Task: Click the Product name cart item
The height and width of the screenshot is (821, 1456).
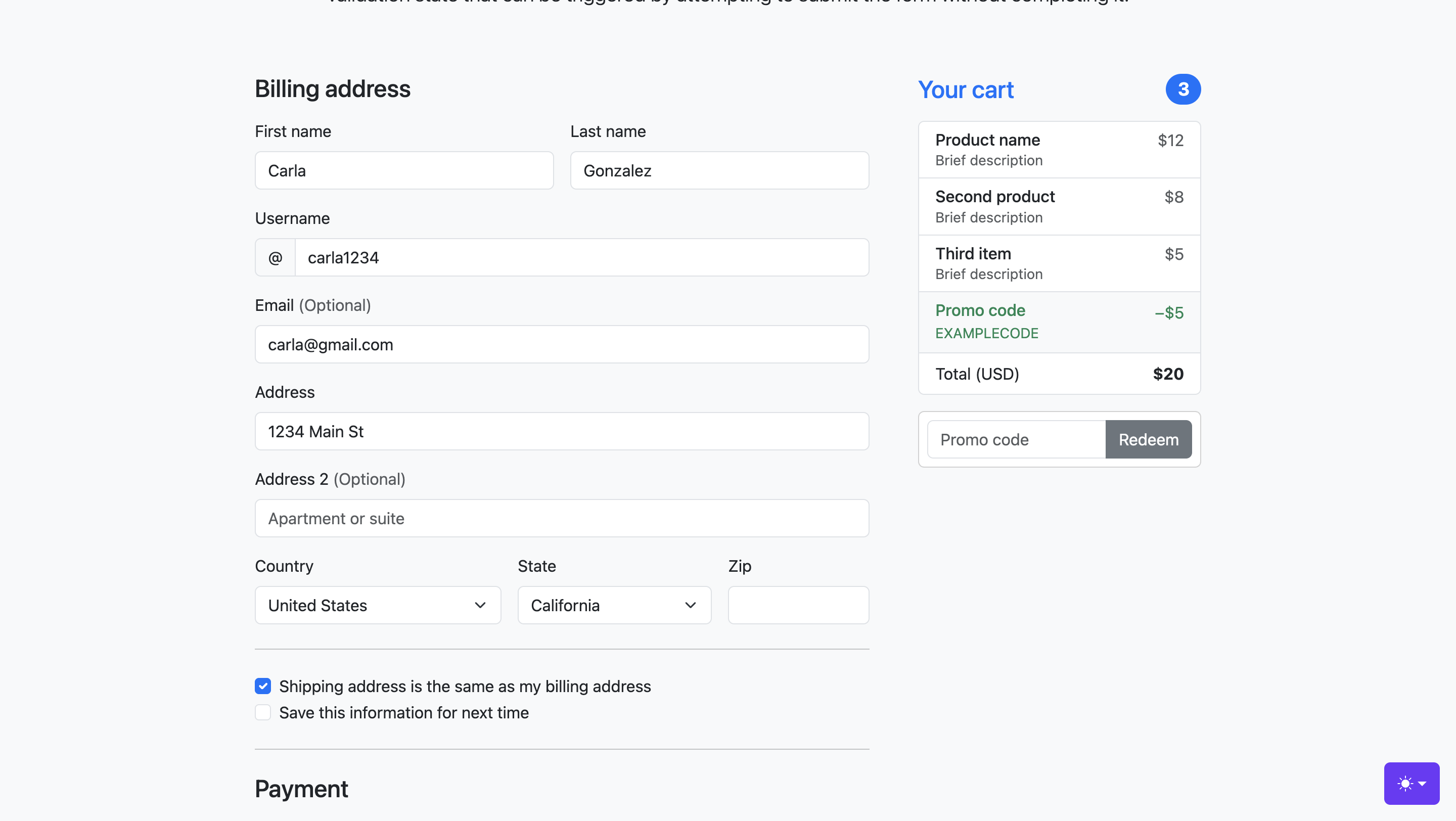Action: 1059,150
